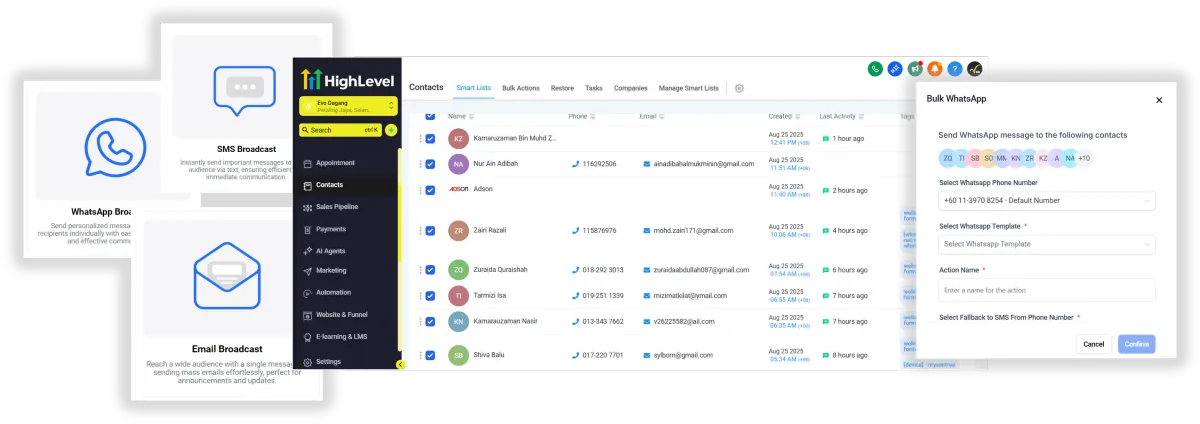The width and height of the screenshot is (1200, 424).
Task: Cancel the Bulk WhatsApp dialog
Action: pos(1094,344)
